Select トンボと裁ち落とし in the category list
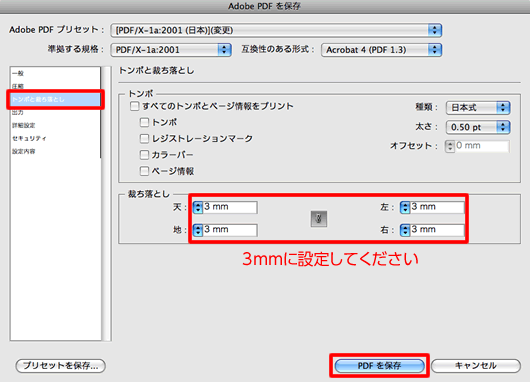The image size is (530, 382). [x=56, y=99]
